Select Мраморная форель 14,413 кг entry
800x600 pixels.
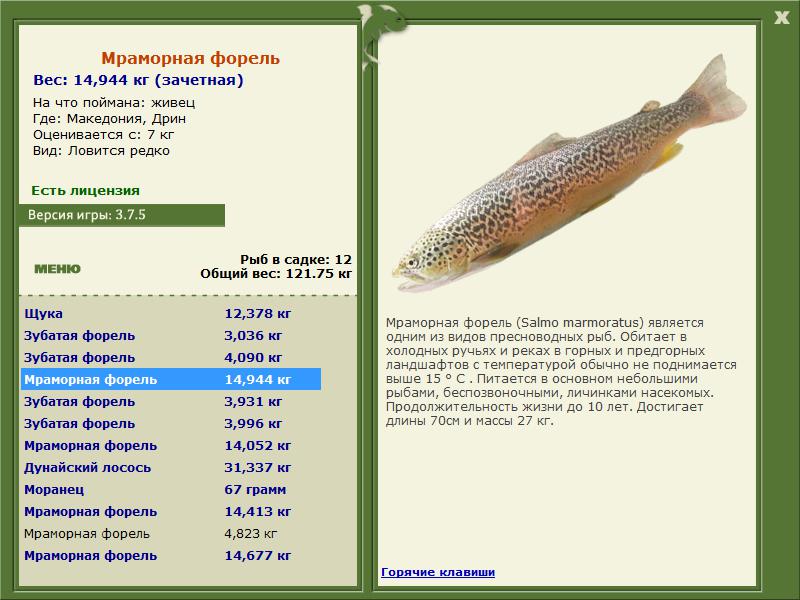[x=170, y=512]
